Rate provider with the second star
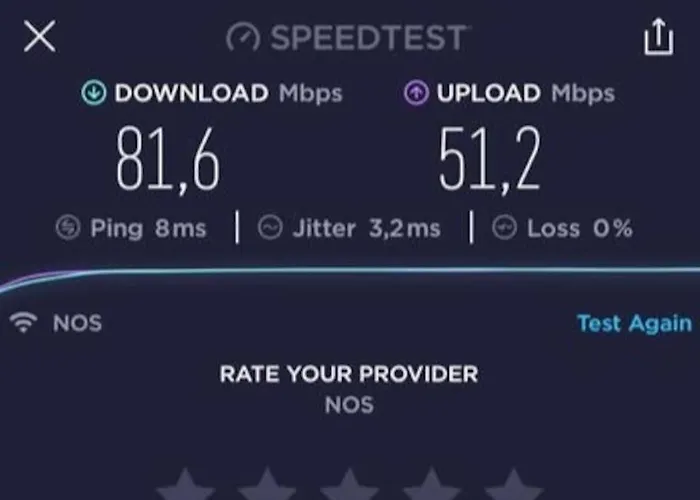The image size is (700, 500). pyautogui.click(x=267, y=484)
